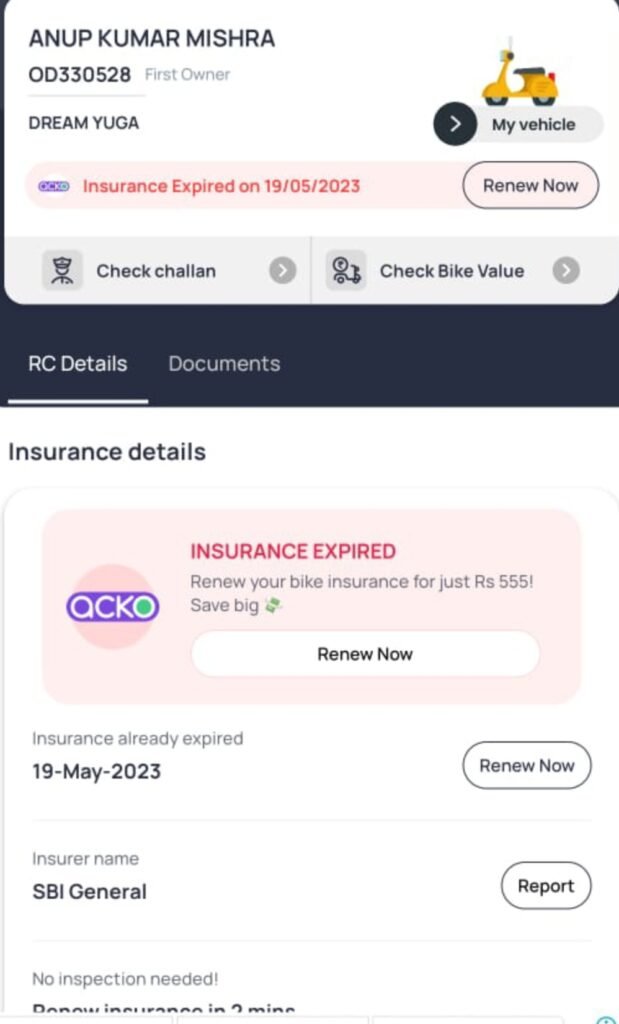This screenshot has height=1024, width=619.
Task: Click the money emoji beside Save big
Action: (273, 606)
